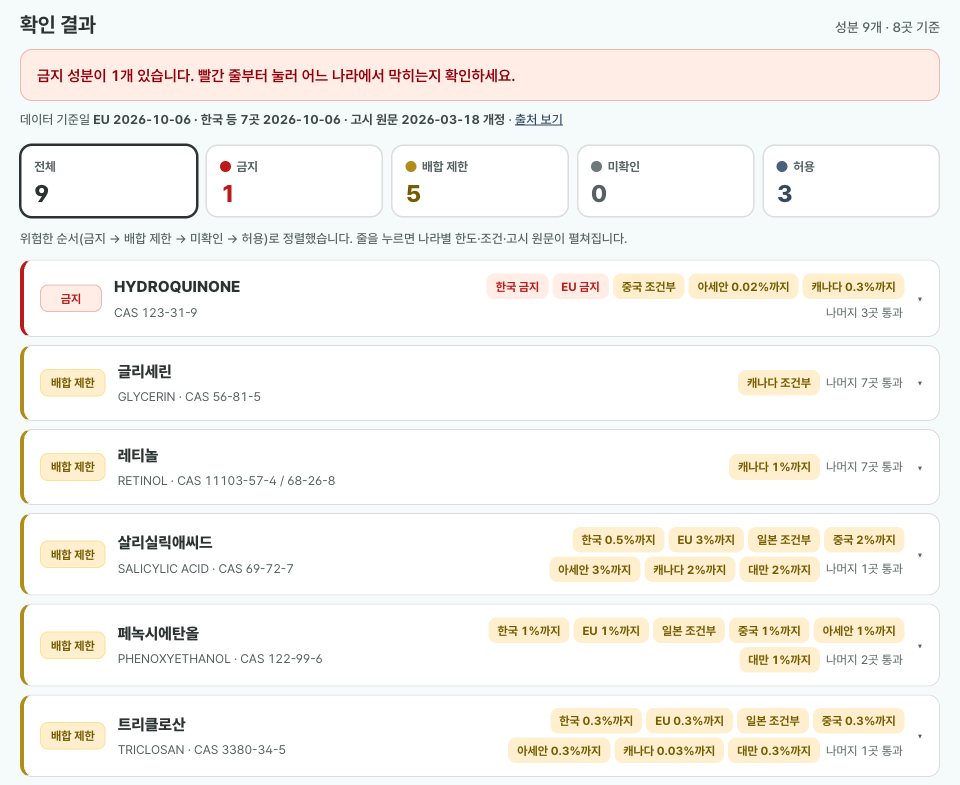Expand the 글리세린 row arrow
This screenshot has height=785, width=960.
[920, 383]
